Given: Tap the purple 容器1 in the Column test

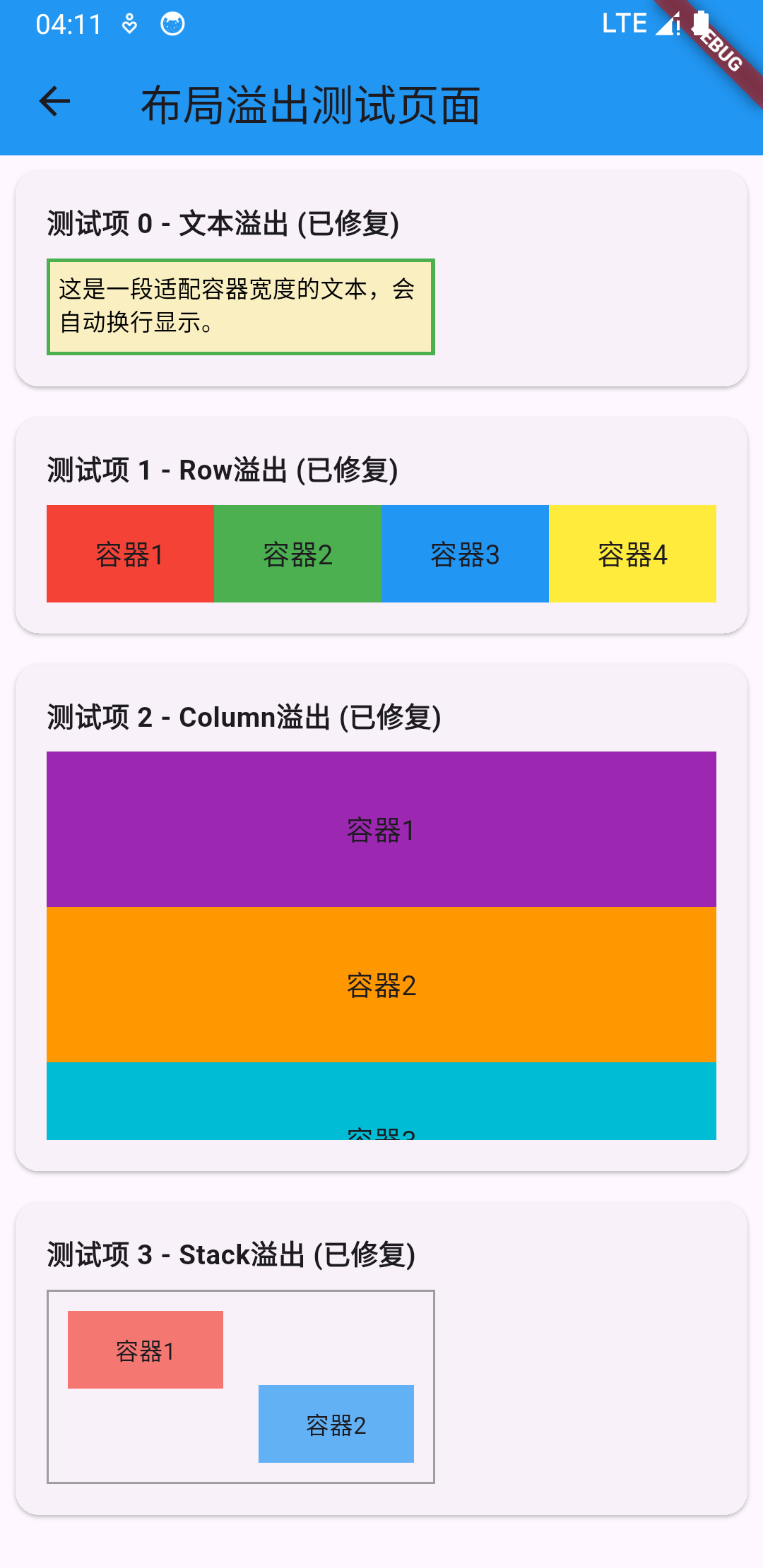Looking at the screenshot, I should [x=381, y=830].
